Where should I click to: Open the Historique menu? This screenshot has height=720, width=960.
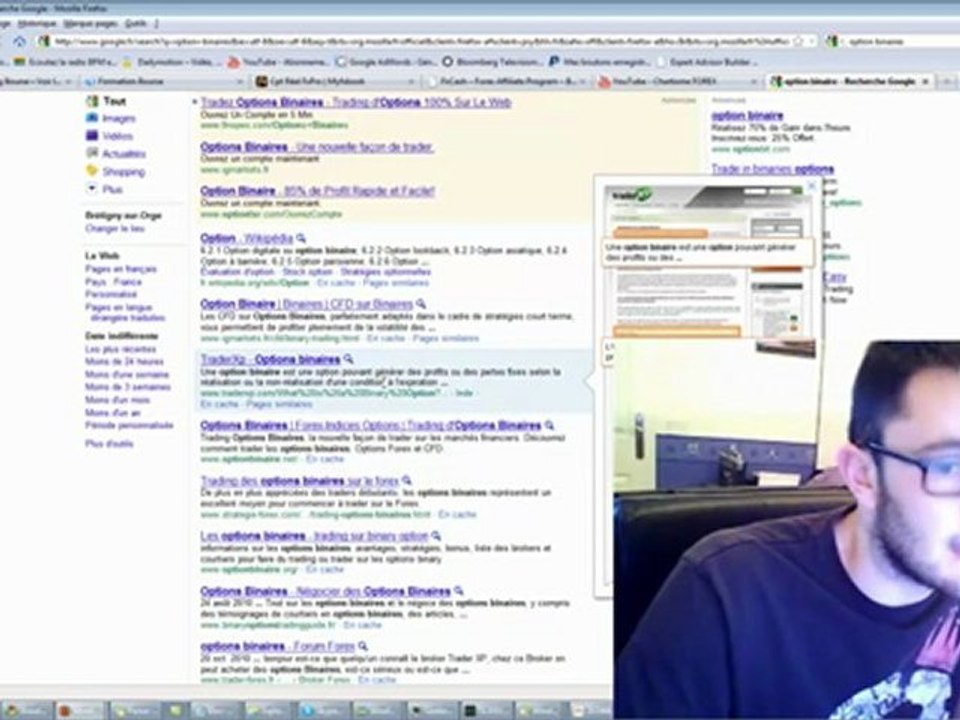pyautogui.click(x=37, y=23)
